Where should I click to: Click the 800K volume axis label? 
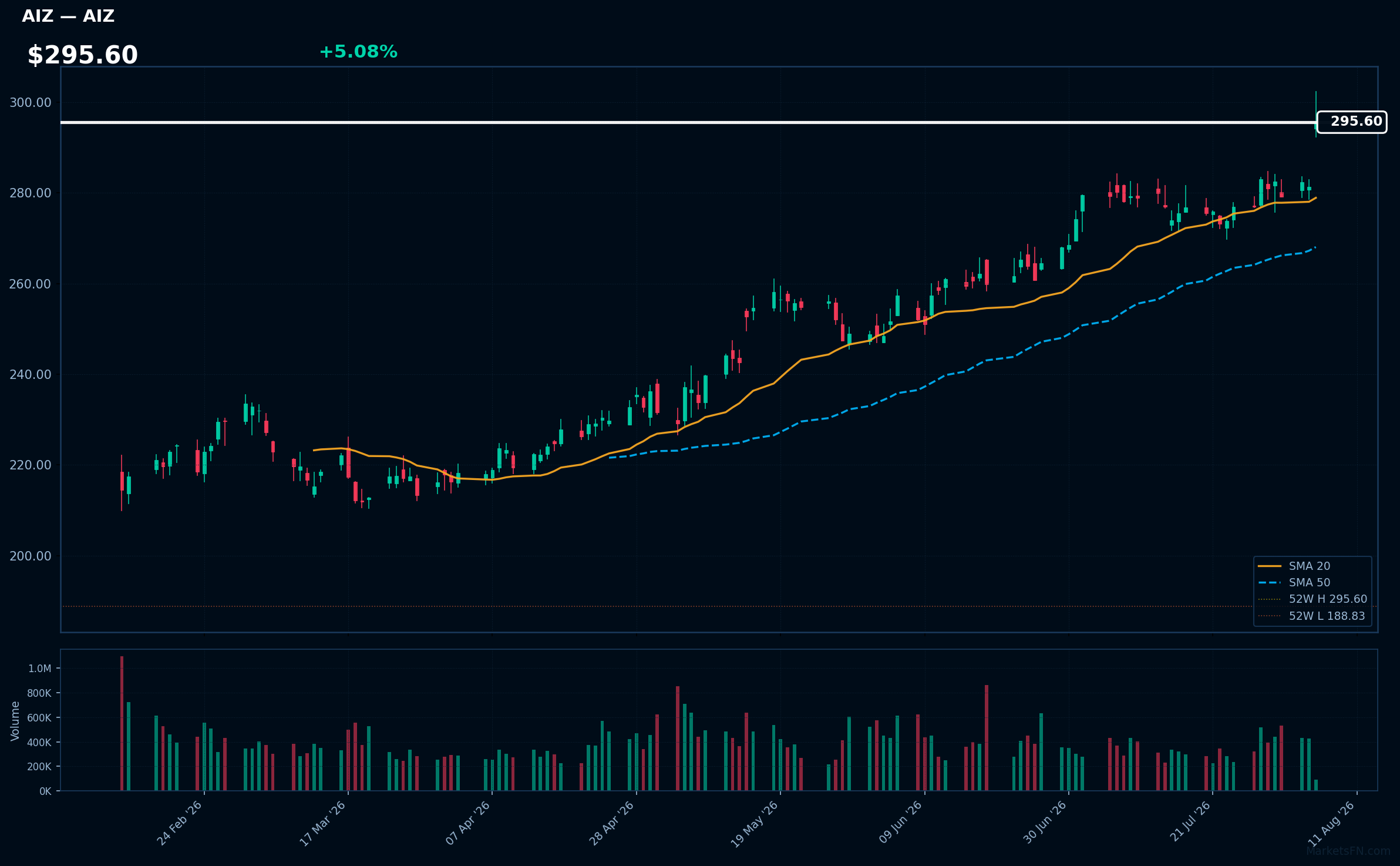[39, 693]
